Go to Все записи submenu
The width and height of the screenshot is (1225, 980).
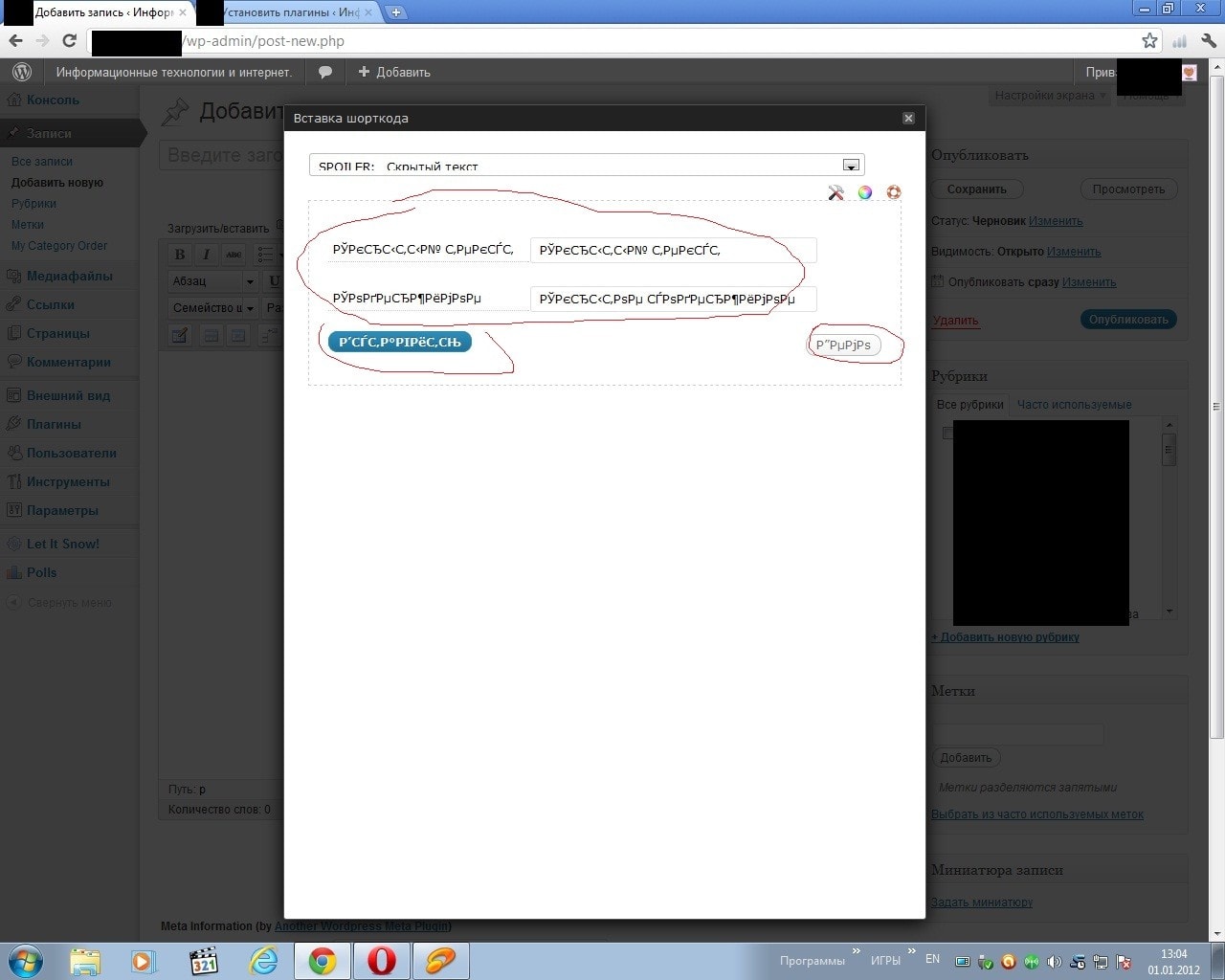point(42,162)
